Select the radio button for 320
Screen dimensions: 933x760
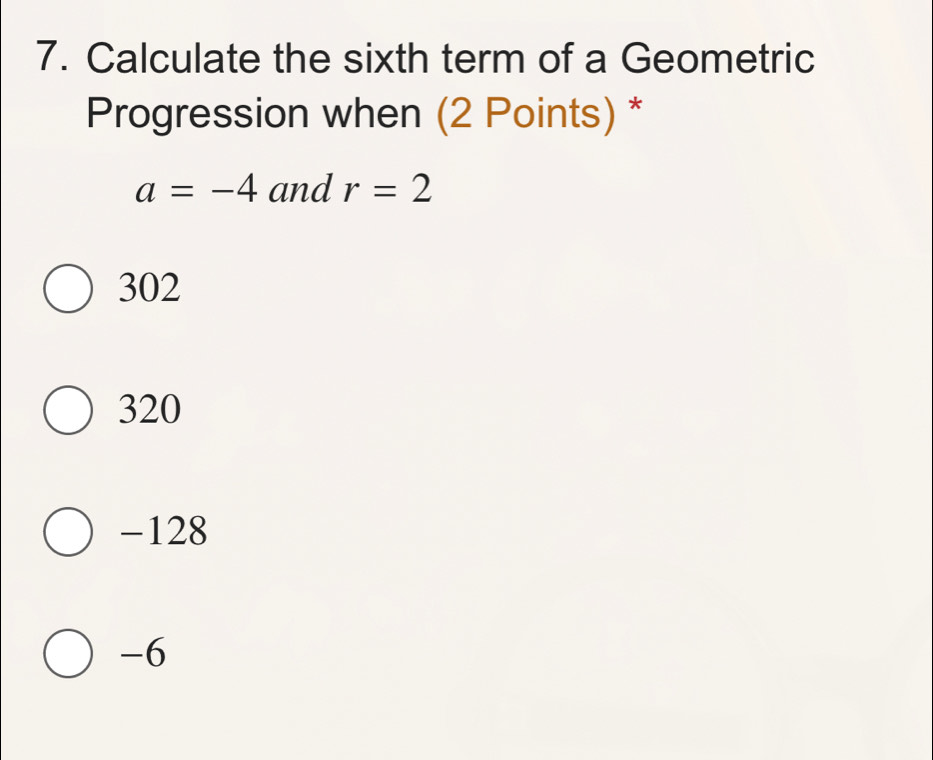tap(67, 411)
